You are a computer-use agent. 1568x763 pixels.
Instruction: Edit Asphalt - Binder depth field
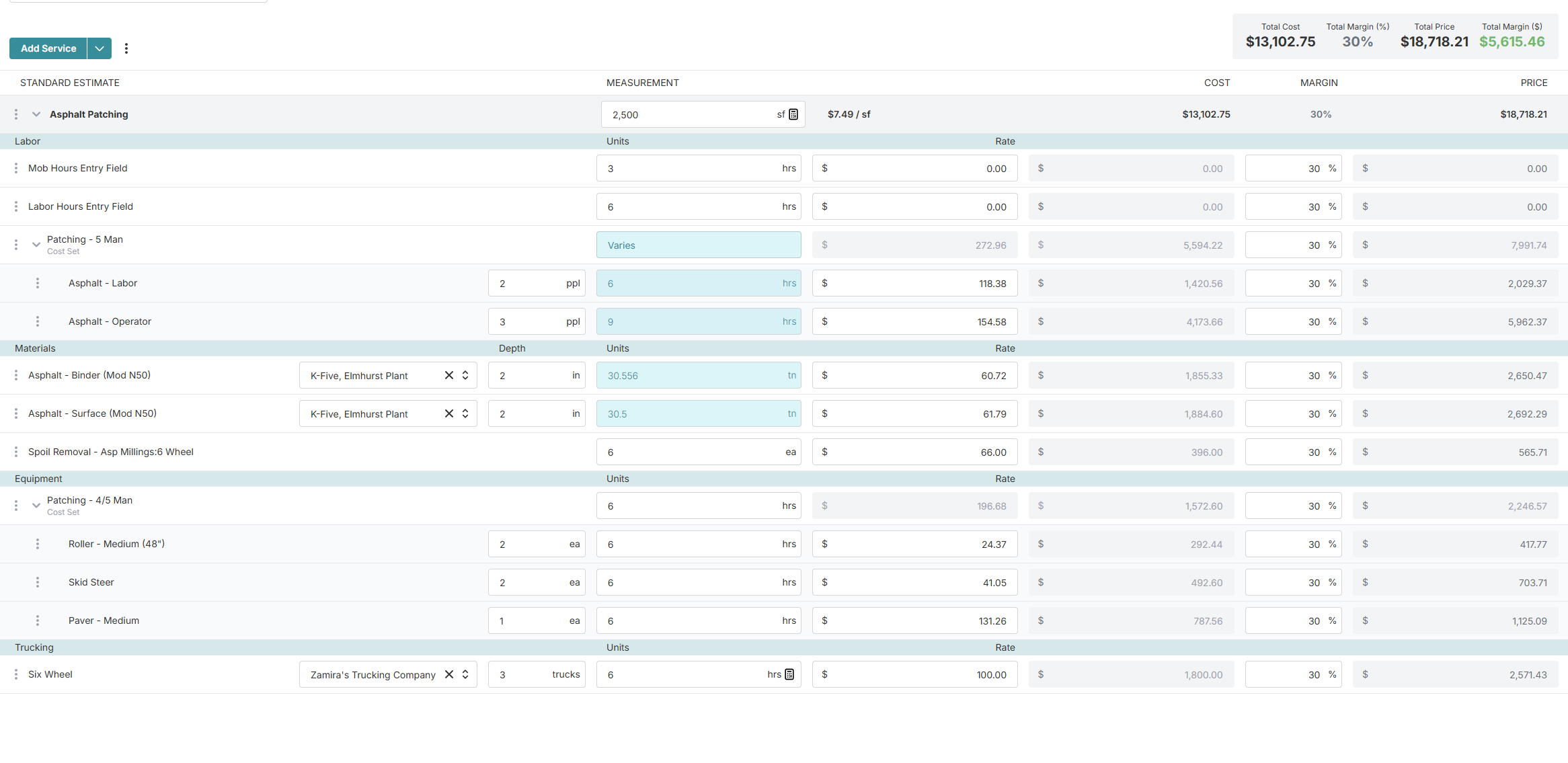tap(537, 375)
